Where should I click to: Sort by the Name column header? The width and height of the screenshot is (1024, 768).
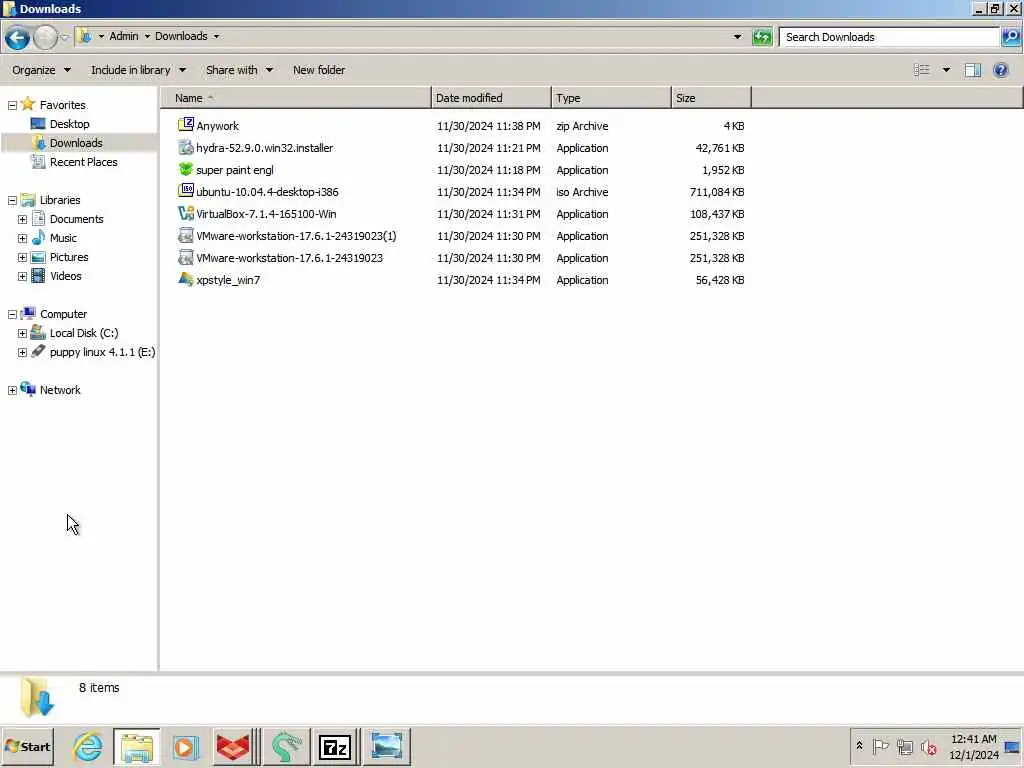[296, 98]
